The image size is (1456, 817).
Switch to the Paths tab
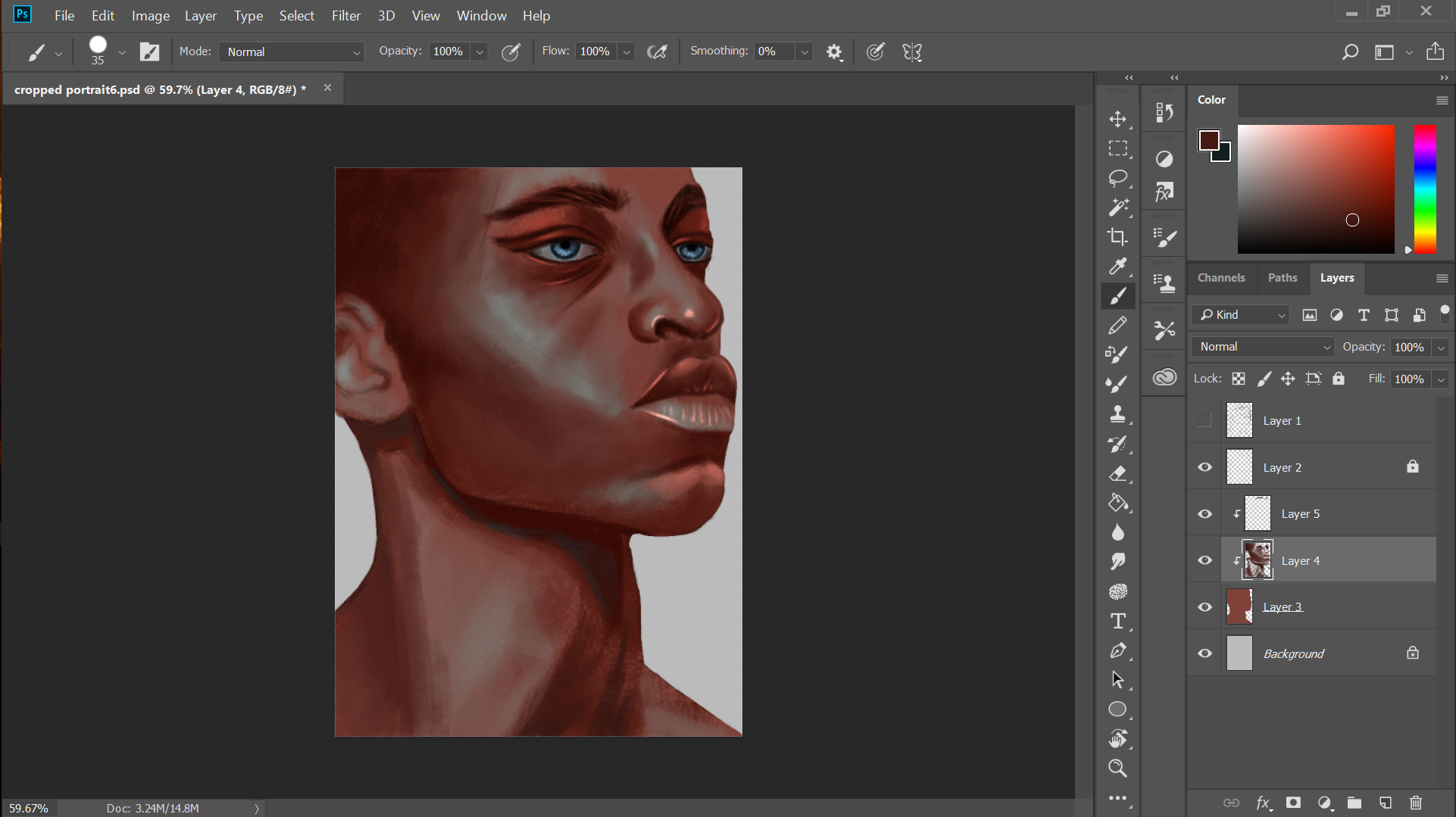pos(1282,278)
